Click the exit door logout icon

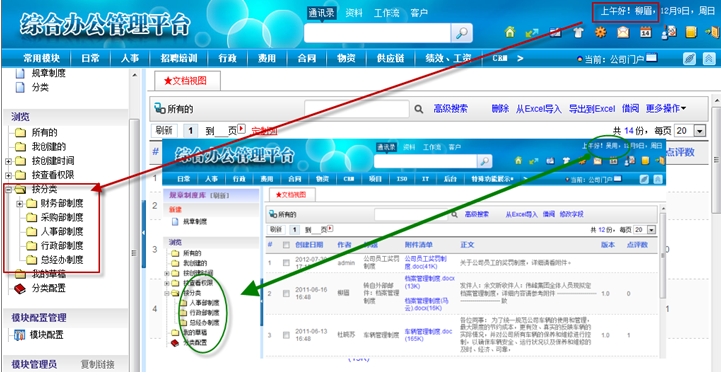712,32
